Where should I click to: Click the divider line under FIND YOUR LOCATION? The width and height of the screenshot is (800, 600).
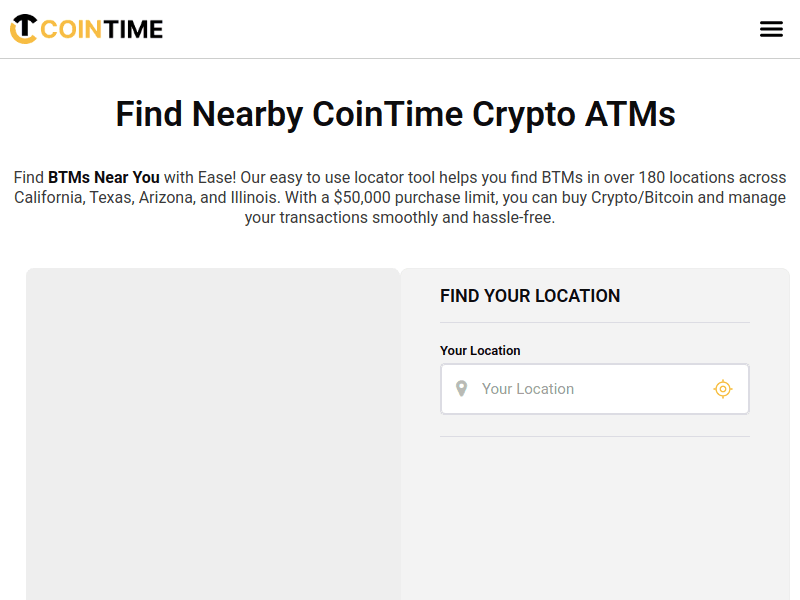pyautogui.click(x=594, y=321)
